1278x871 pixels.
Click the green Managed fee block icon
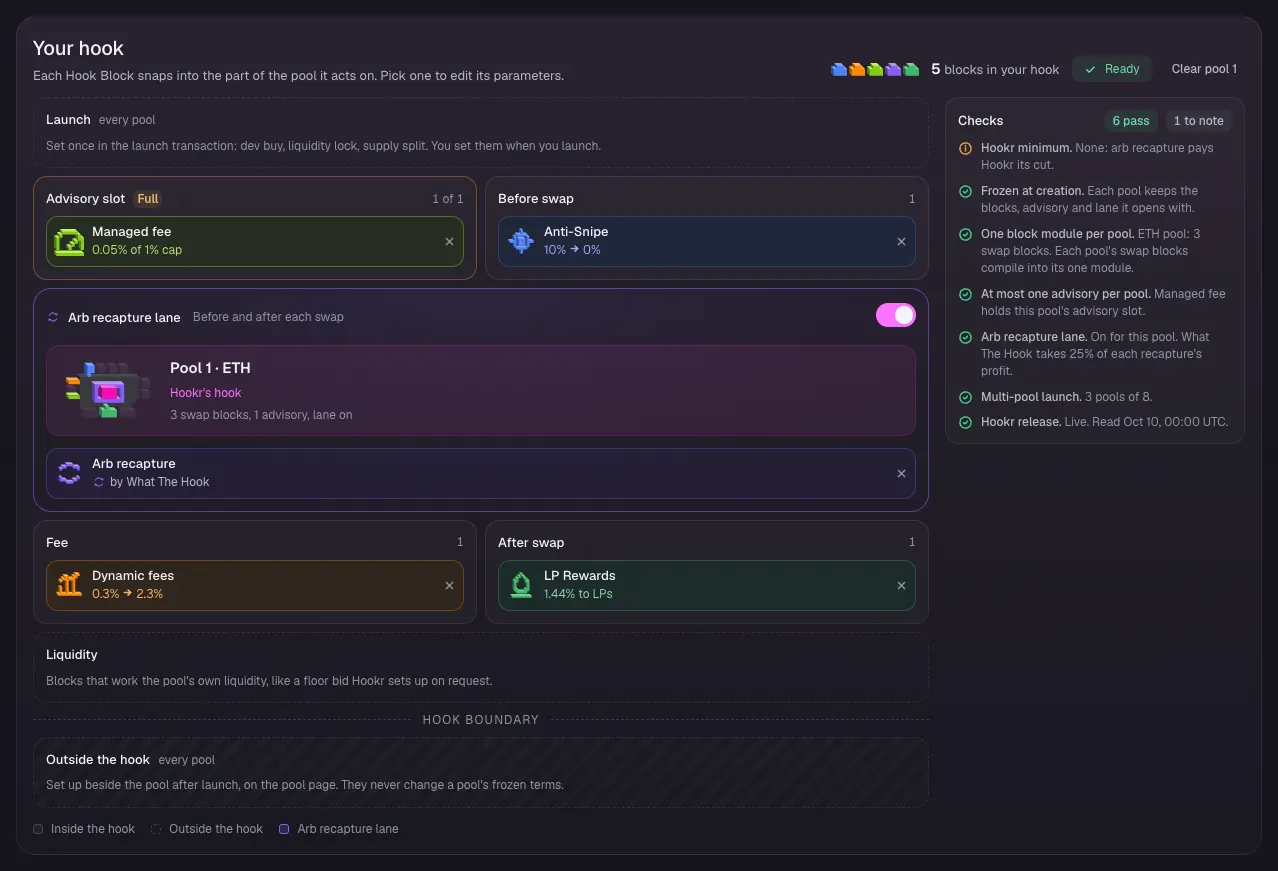[x=69, y=241]
